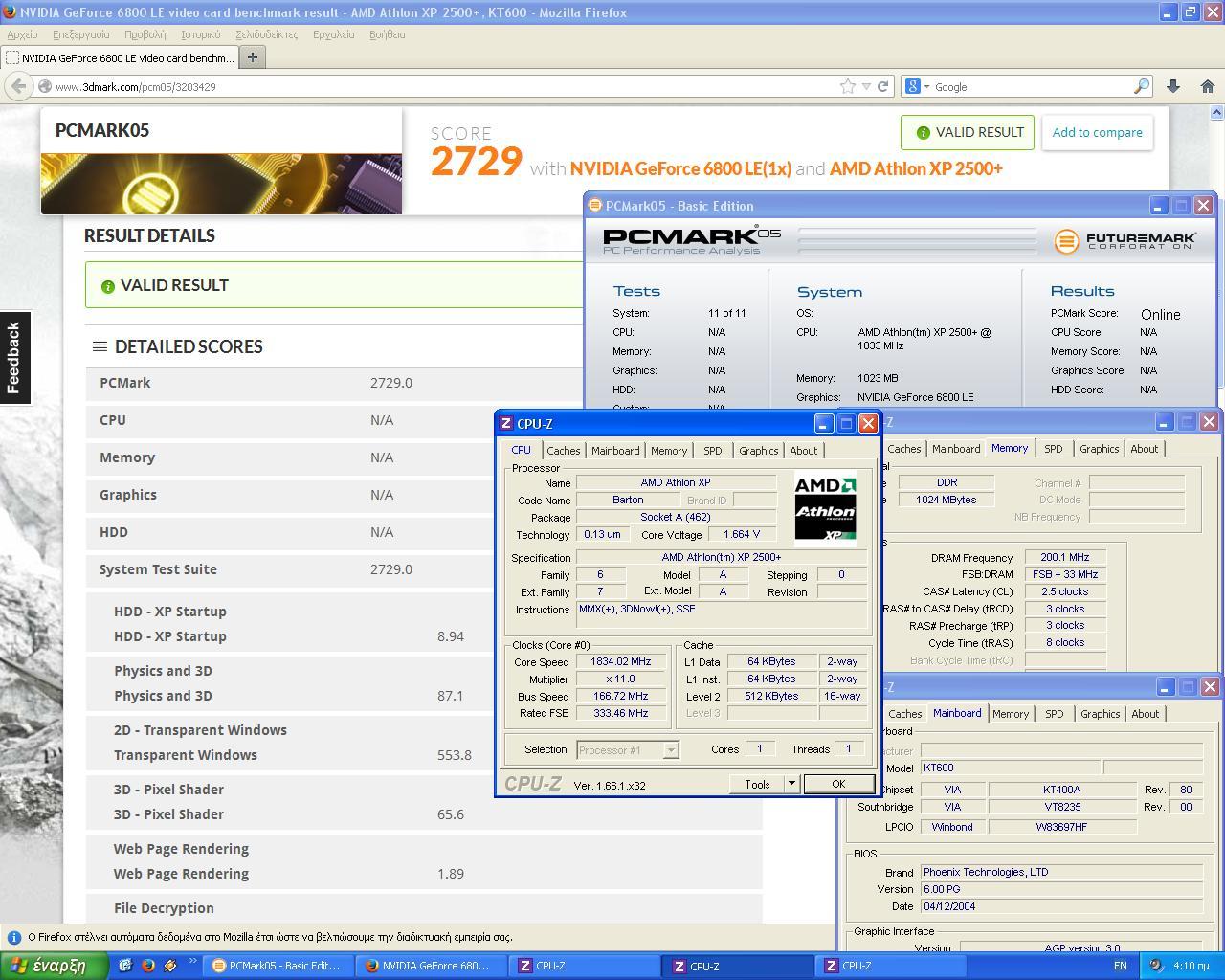Screen dimensions: 1225x980
Task: Bookmark this page with the star icon
Action: [x=848, y=86]
